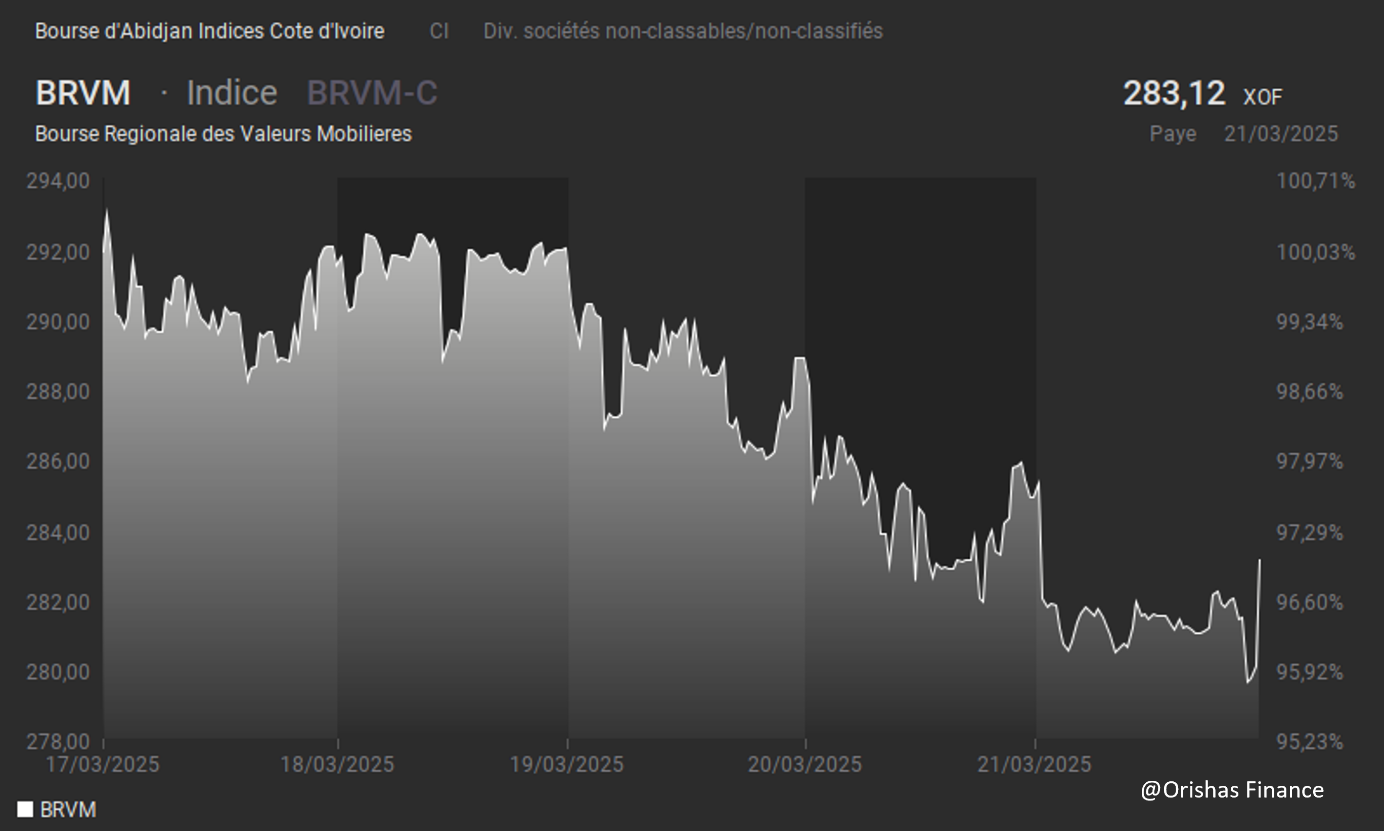Click the BRVM title text
This screenshot has height=831, width=1384.
(83, 93)
